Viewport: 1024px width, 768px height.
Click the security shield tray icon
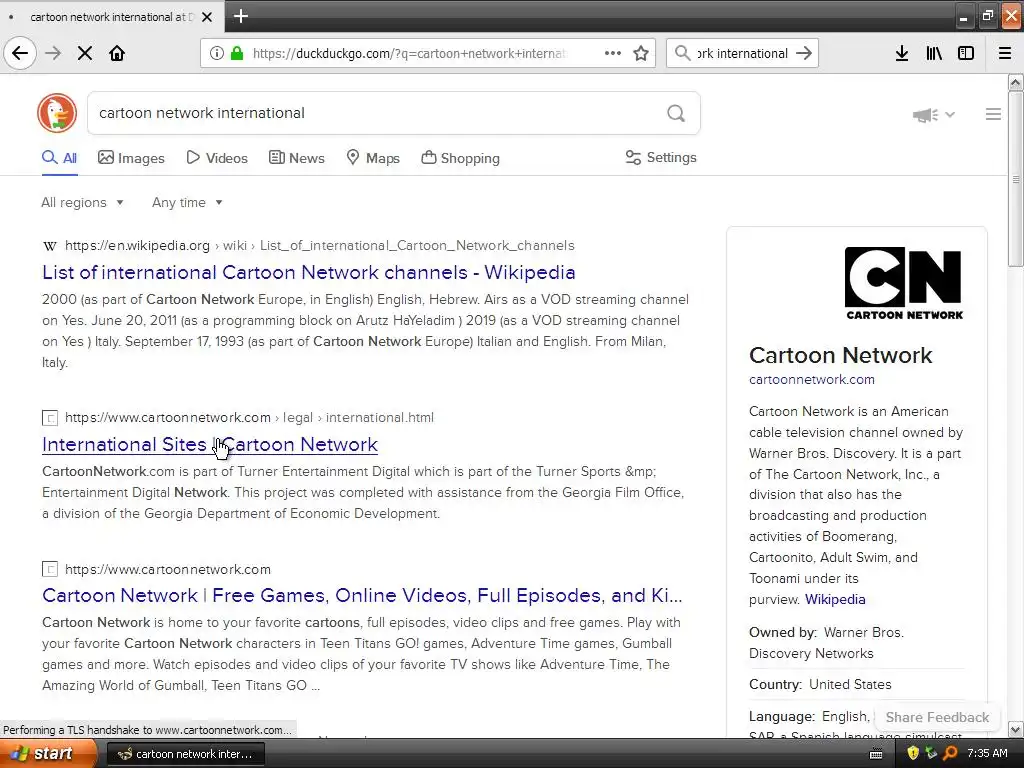pyautogui.click(x=913, y=754)
